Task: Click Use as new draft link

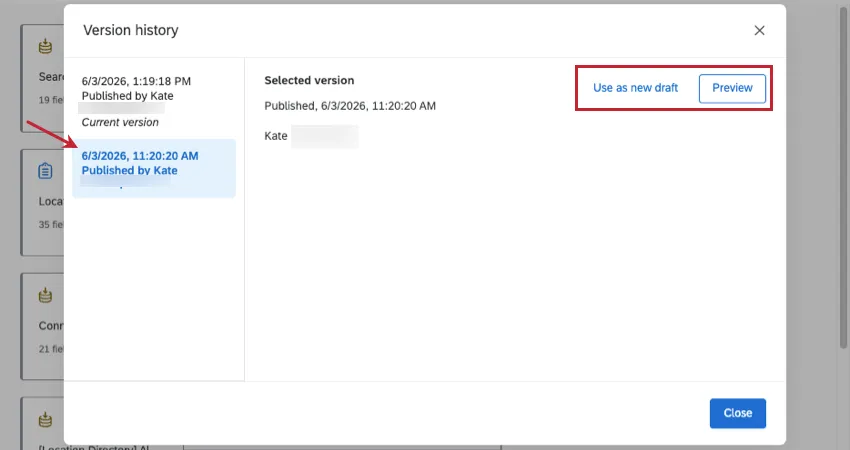Action: coord(635,88)
